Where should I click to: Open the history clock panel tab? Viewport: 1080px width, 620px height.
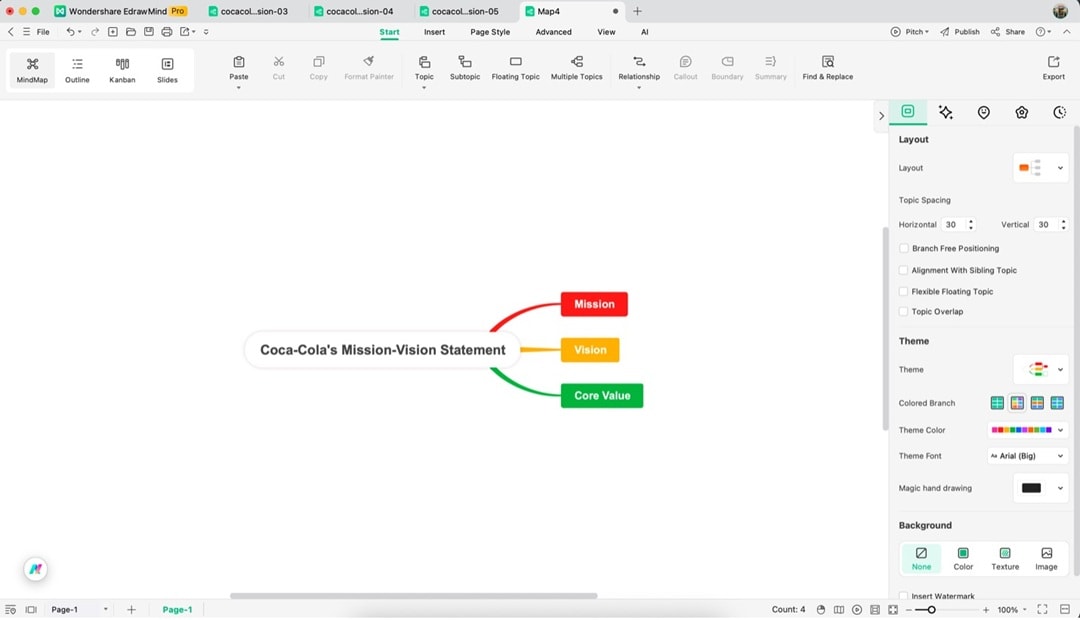pyautogui.click(x=1059, y=112)
